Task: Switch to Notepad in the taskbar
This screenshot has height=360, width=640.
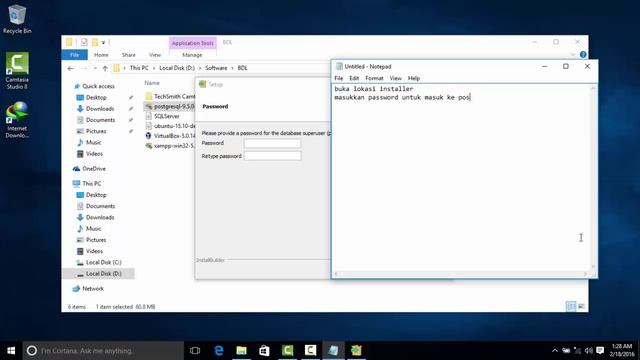Action: (333, 351)
